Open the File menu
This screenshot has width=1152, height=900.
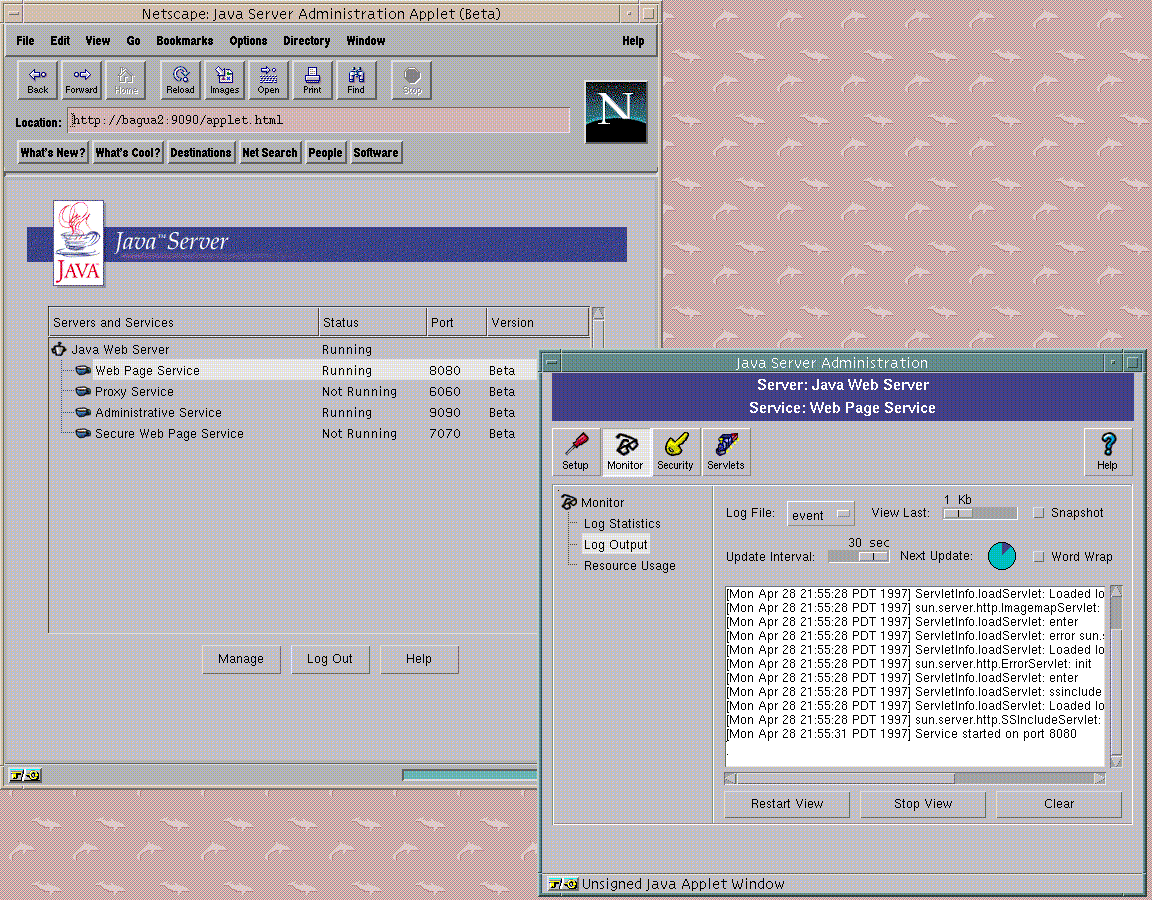point(25,41)
